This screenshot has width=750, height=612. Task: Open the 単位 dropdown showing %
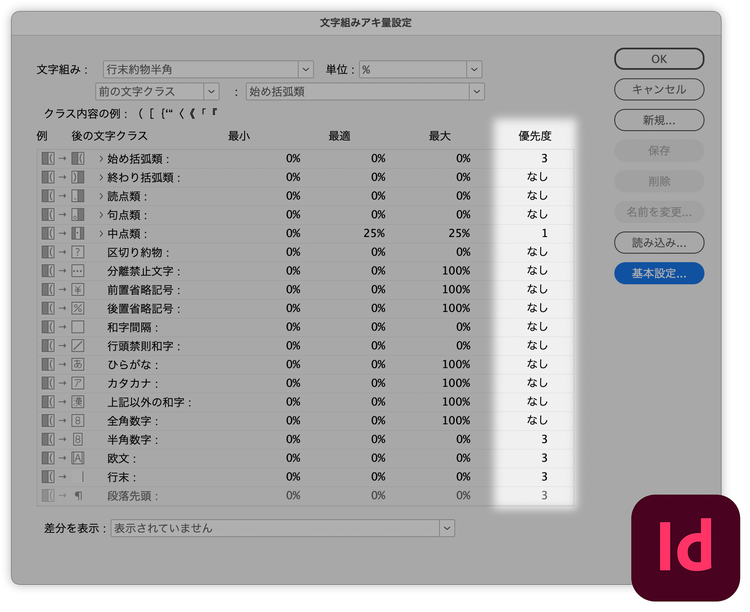pyautogui.click(x=420, y=69)
